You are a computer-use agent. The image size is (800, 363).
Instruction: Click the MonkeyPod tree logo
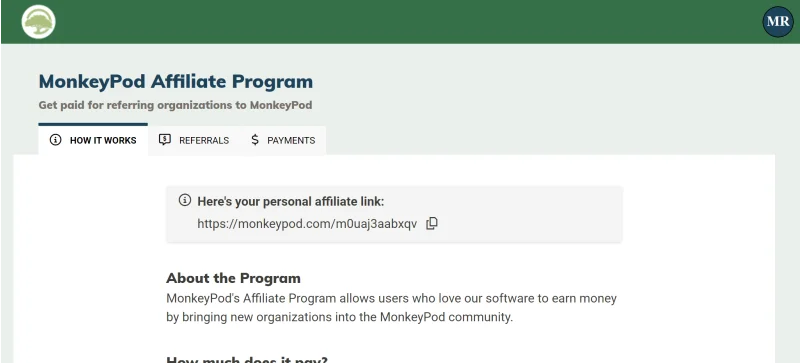click(38, 21)
